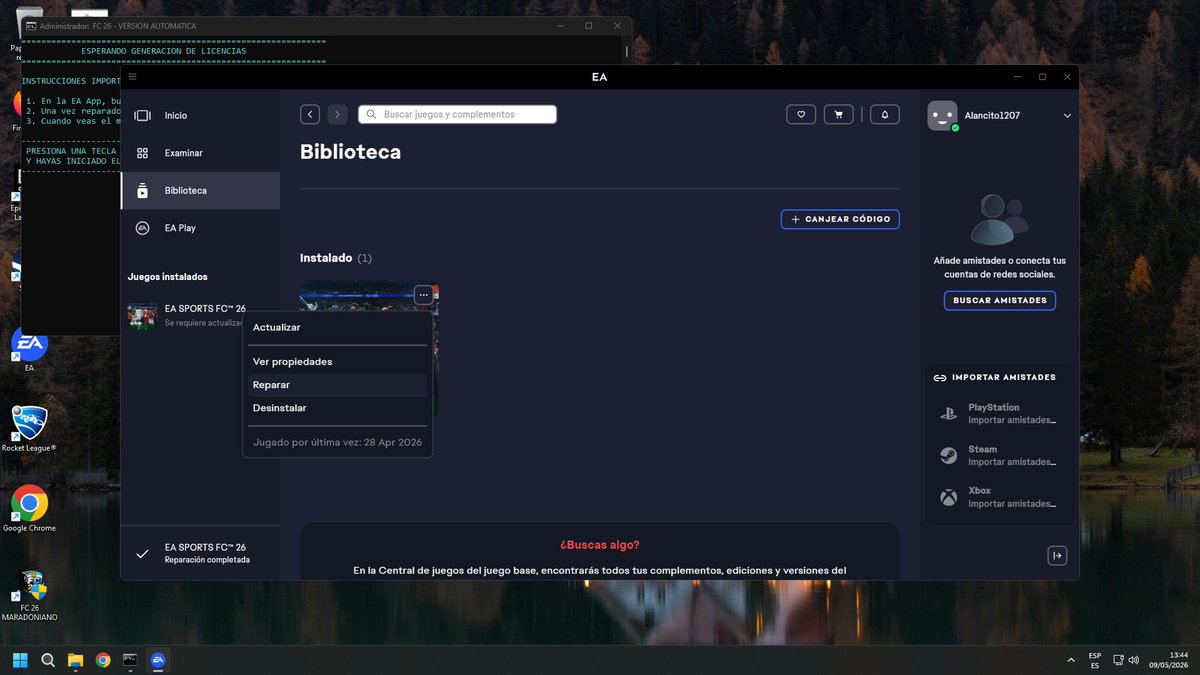Click the CANJEAR CÓDIGO button
The image size is (1200, 675).
(840, 219)
